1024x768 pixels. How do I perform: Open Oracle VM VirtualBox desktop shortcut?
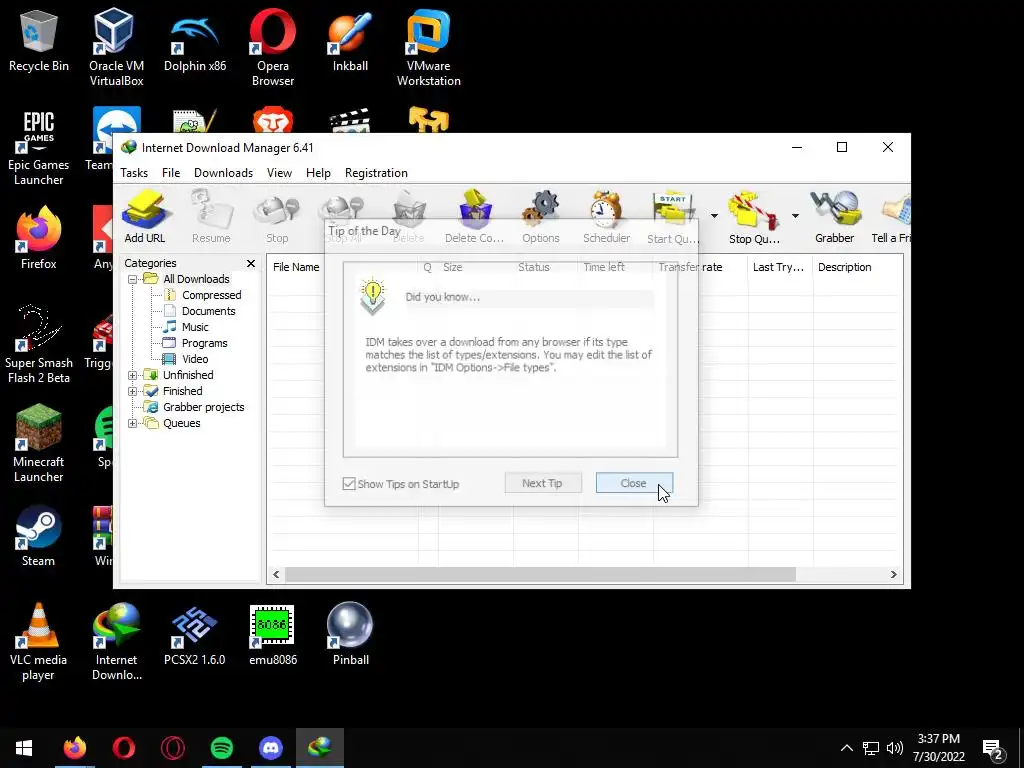[116, 48]
